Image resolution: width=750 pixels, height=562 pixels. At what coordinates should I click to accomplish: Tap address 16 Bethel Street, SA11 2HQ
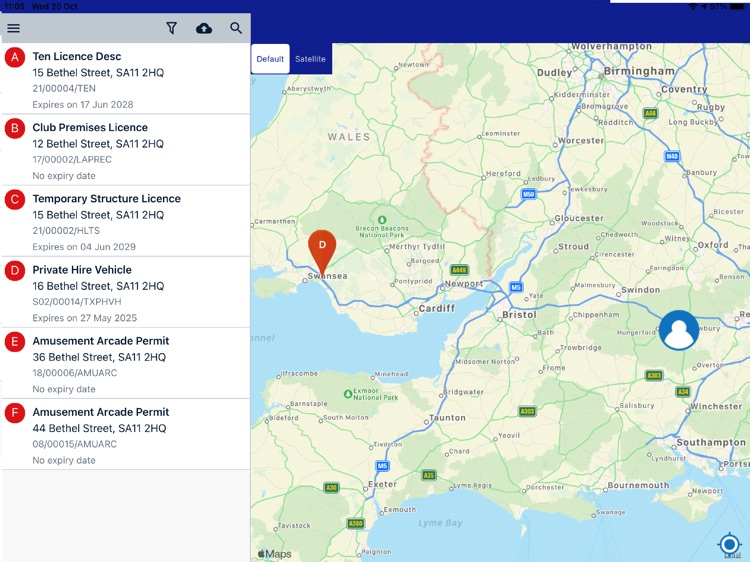[x=98, y=286]
